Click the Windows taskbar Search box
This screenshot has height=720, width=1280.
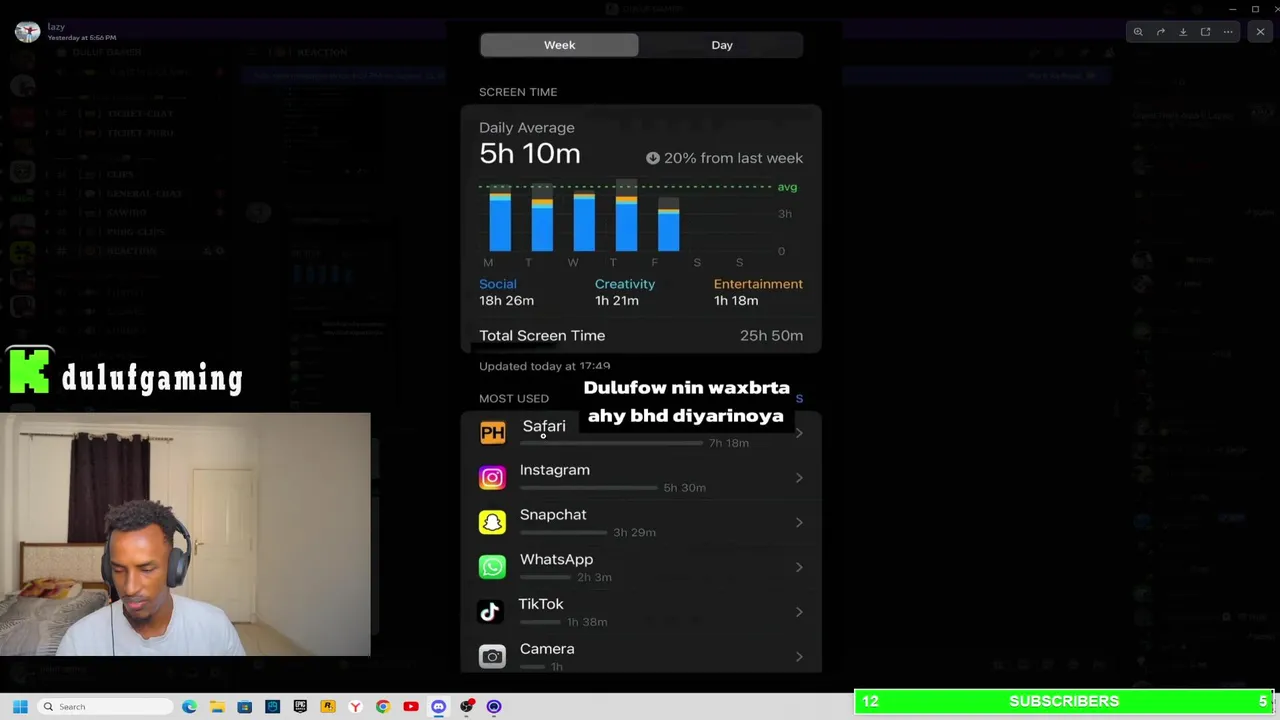(105, 707)
